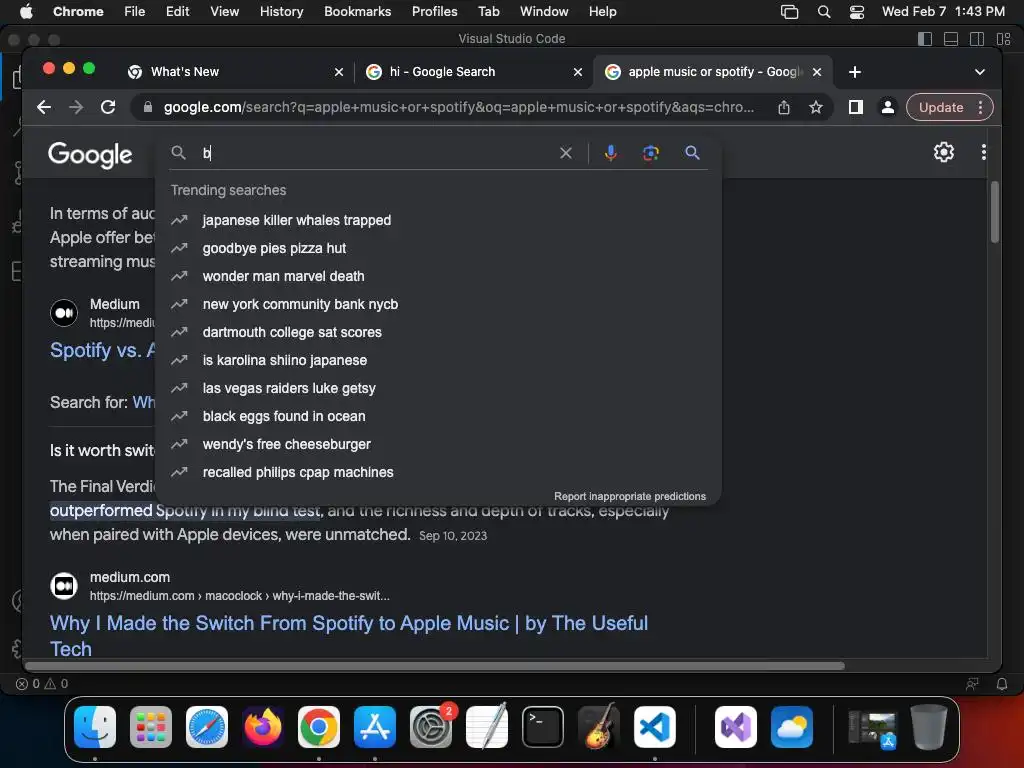This screenshot has height=768, width=1024.
Task: Pick suggestion wendy's free cheeseburger
Action: (438, 445)
